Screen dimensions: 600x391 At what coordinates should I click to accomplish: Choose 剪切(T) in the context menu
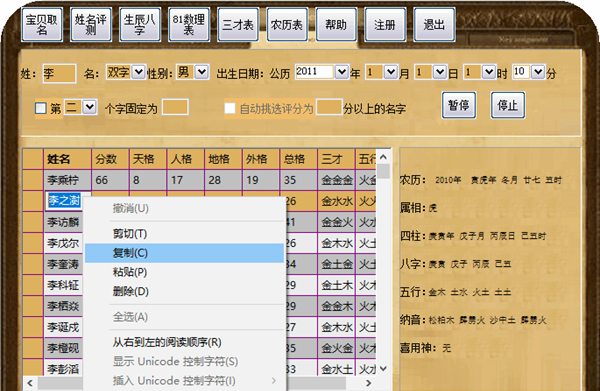[x=184, y=234]
